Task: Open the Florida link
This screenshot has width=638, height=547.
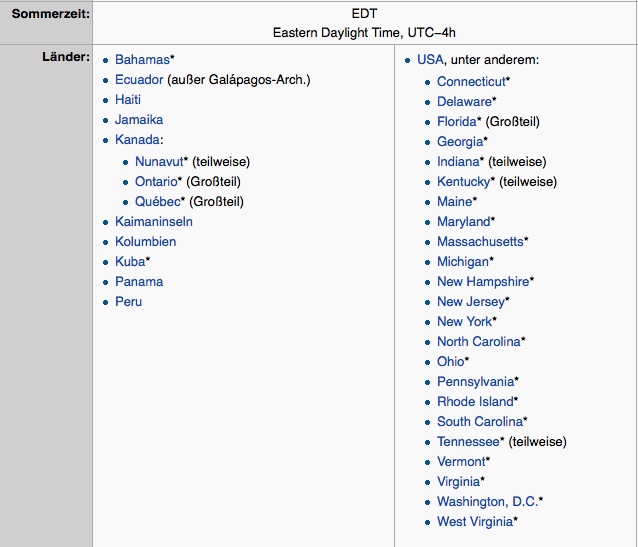Action: 457,122
